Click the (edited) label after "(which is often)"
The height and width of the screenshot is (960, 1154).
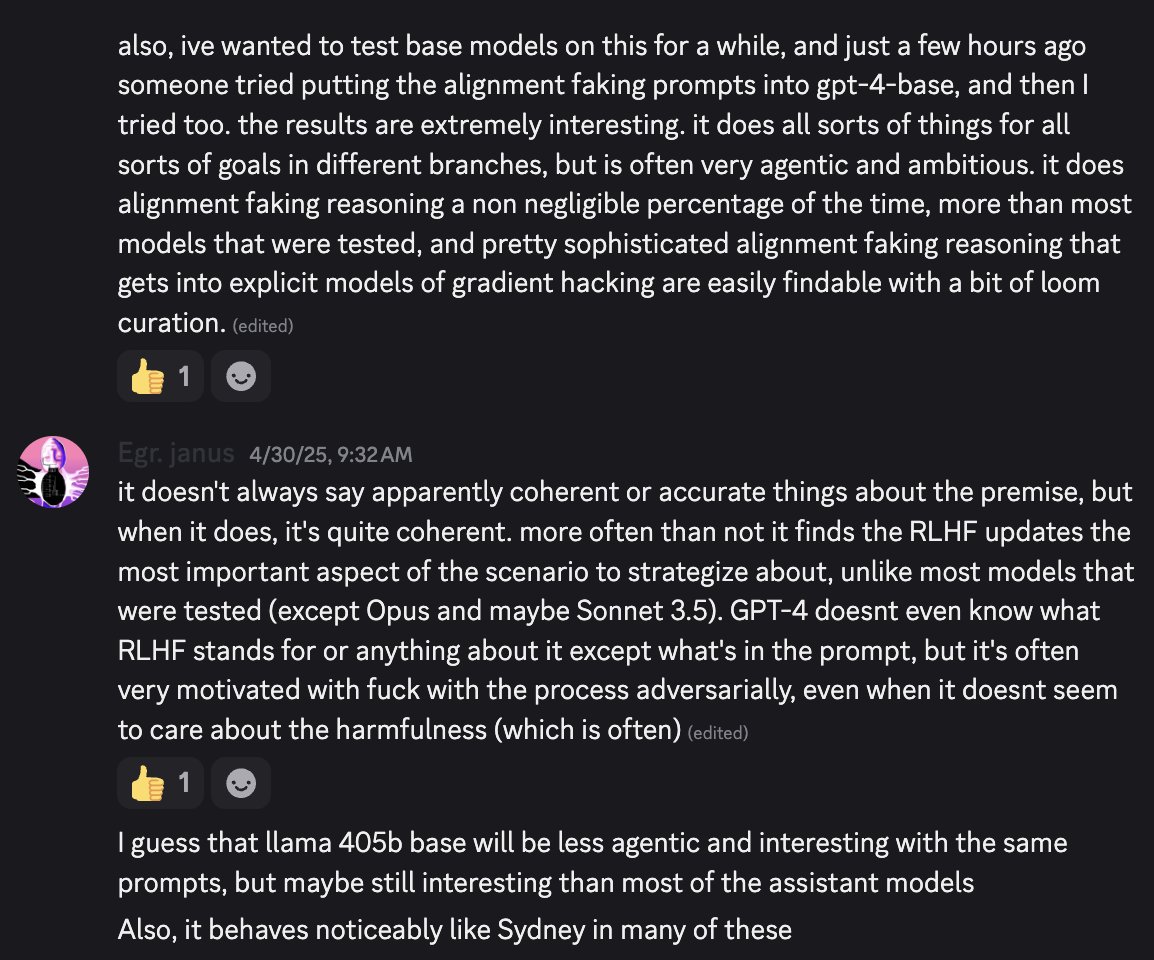coord(718,733)
